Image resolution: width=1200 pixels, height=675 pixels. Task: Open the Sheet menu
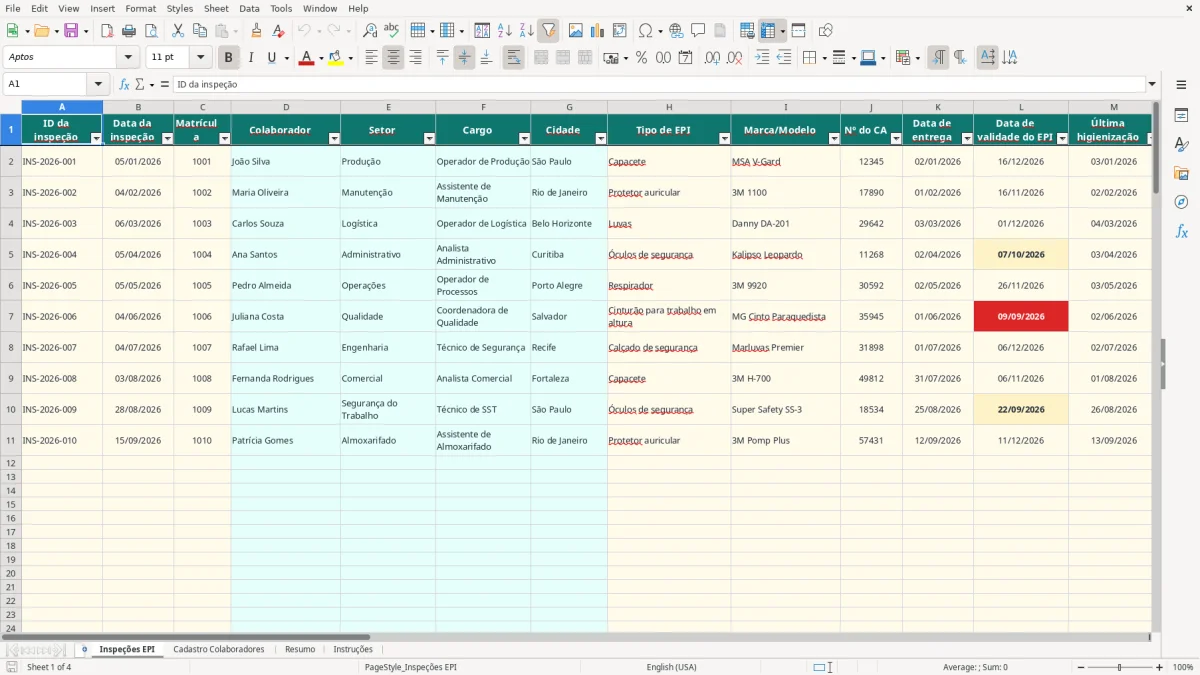point(216,8)
